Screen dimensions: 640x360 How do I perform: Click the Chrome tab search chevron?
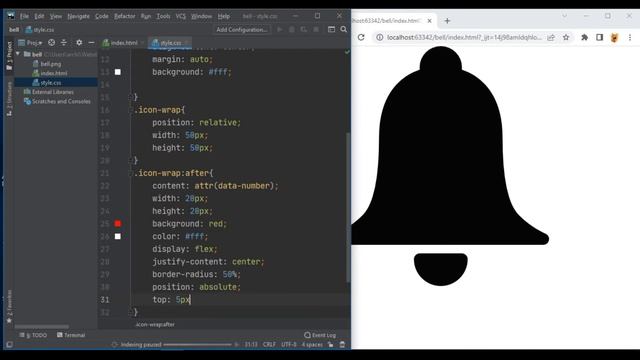click(x=564, y=16)
